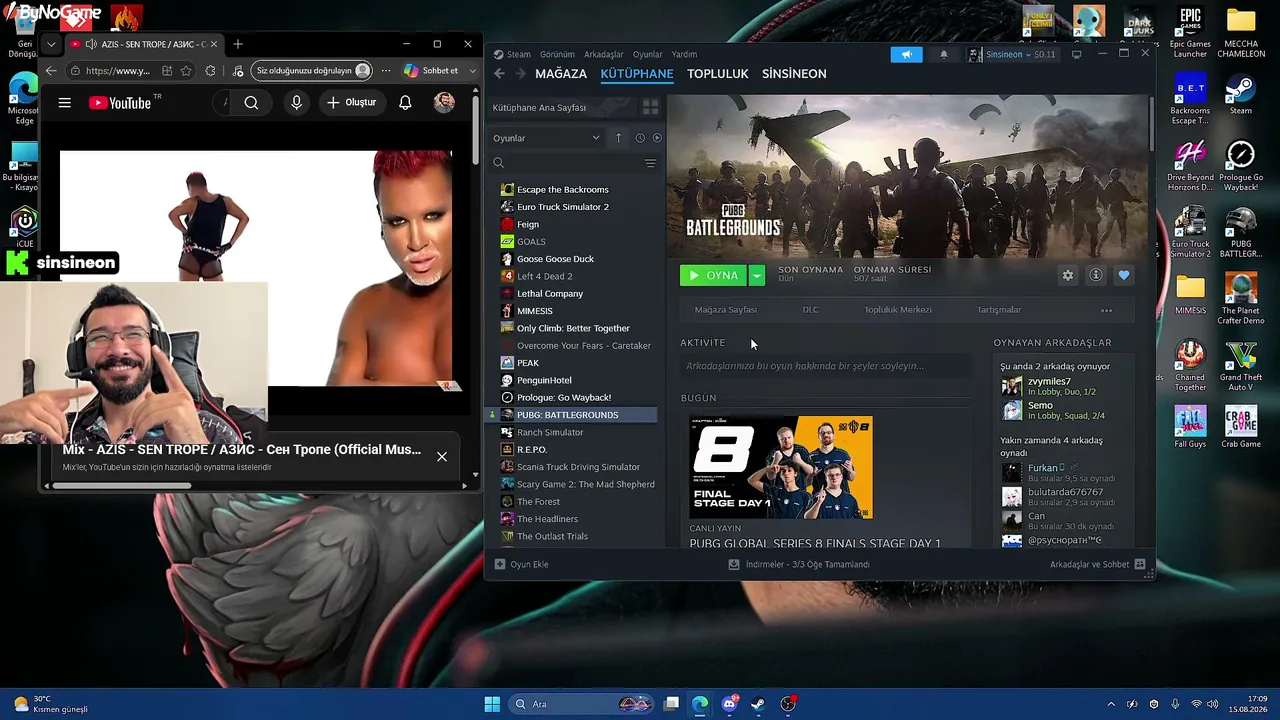Open the SİNSİNEON profile tab
Screen dimensions: 1280x720
tap(794, 74)
